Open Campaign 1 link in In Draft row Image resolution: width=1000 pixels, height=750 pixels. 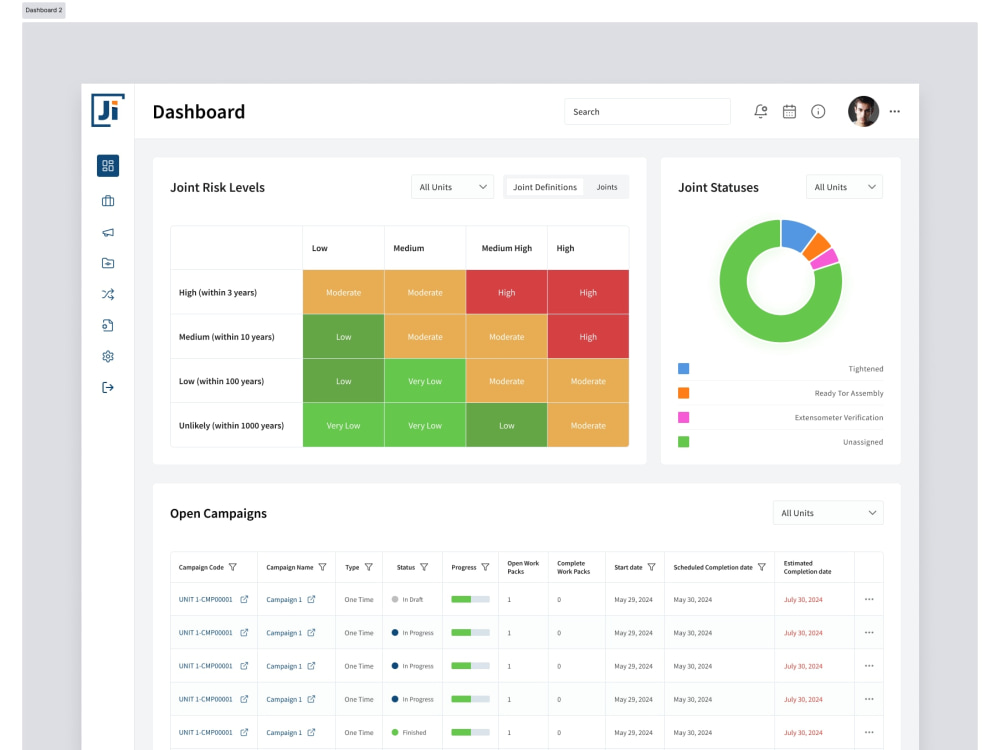click(284, 599)
